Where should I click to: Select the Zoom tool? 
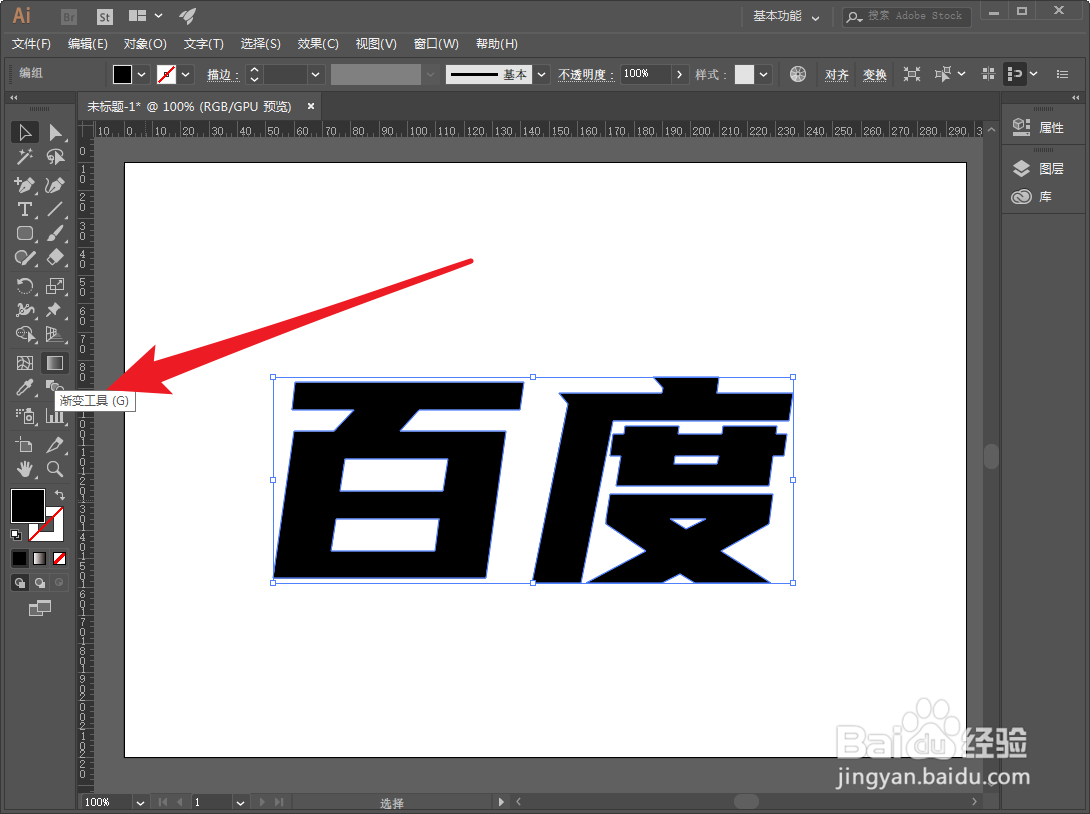pos(55,469)
